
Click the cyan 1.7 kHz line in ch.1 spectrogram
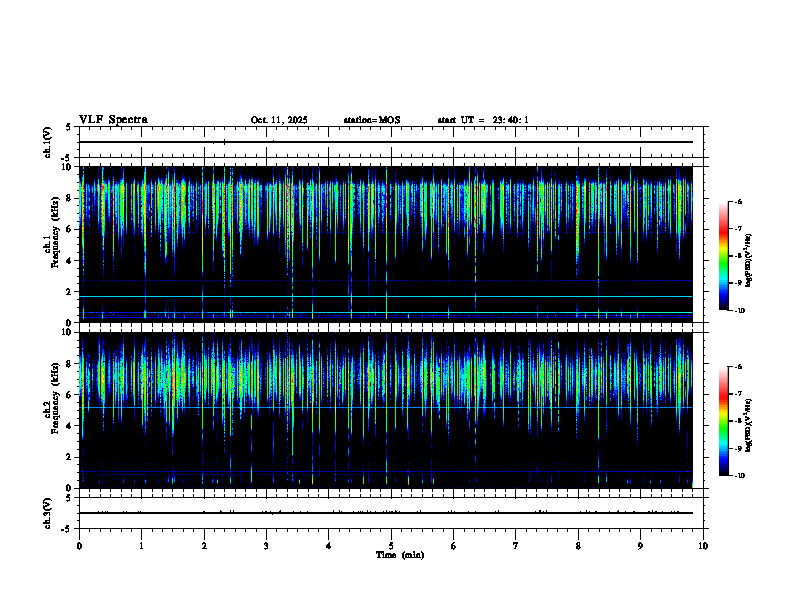pos(386,296)
